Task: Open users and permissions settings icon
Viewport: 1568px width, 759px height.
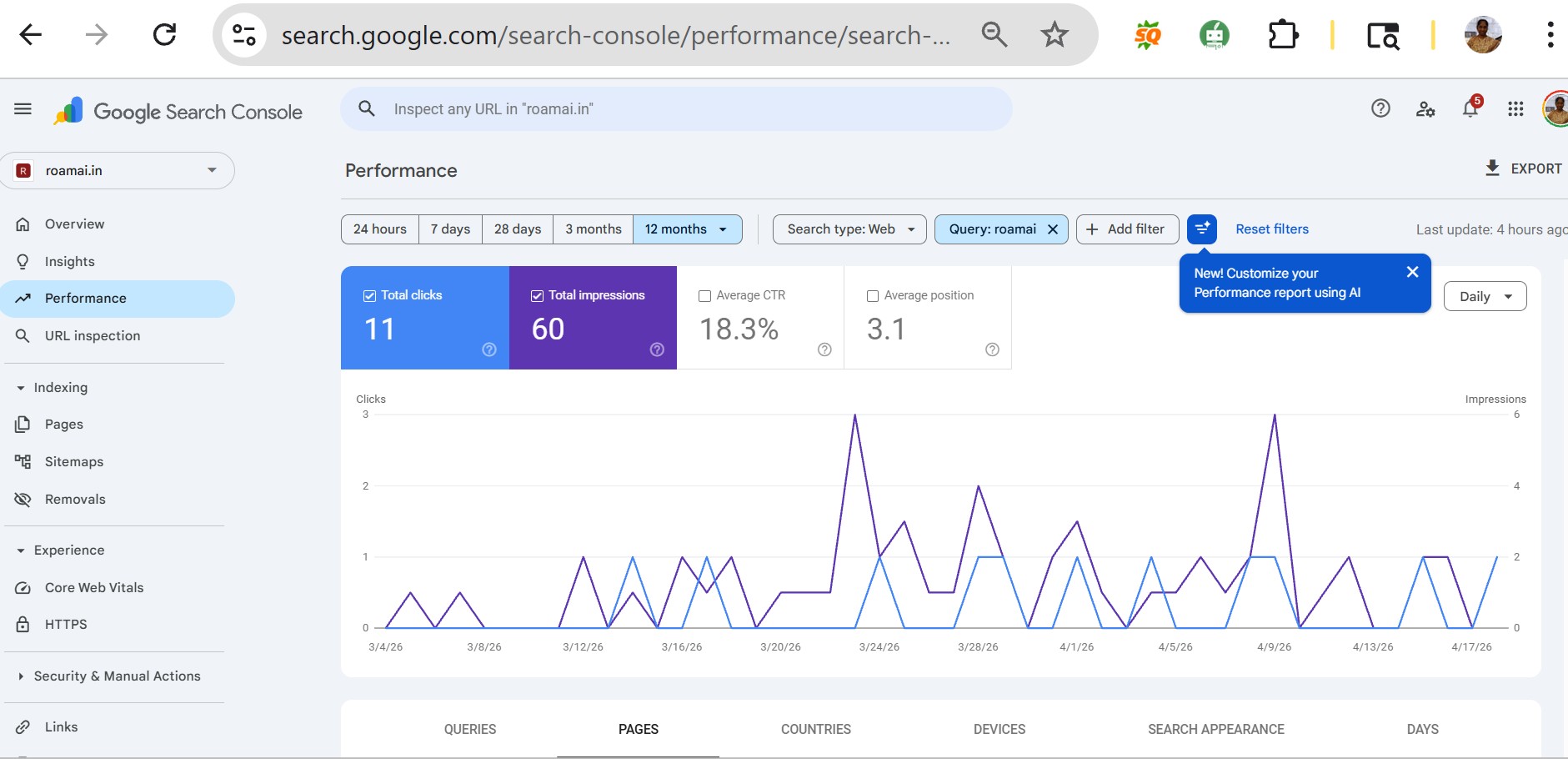Action: coord(1425,108)
